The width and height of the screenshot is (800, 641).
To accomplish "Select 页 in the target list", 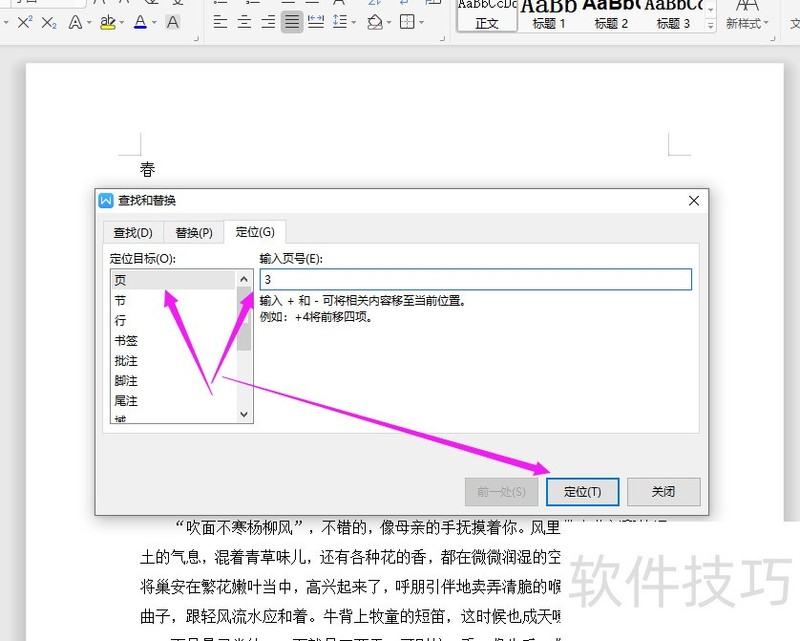I will pos(172,280).
